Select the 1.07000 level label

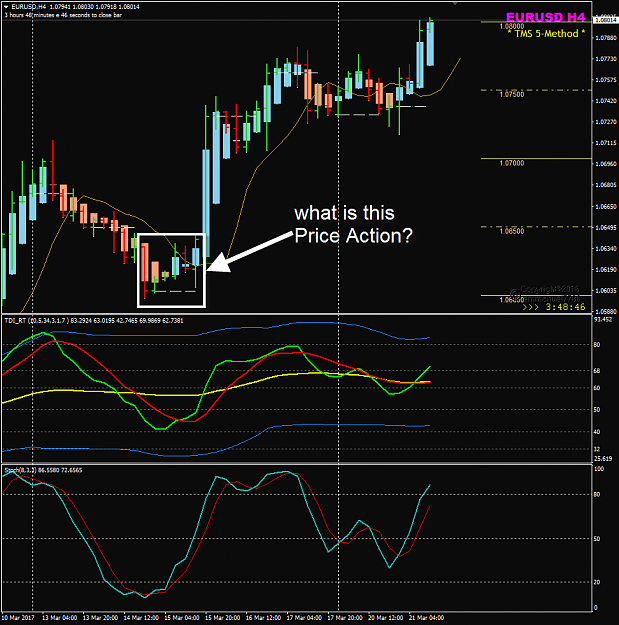click(512, 163)
